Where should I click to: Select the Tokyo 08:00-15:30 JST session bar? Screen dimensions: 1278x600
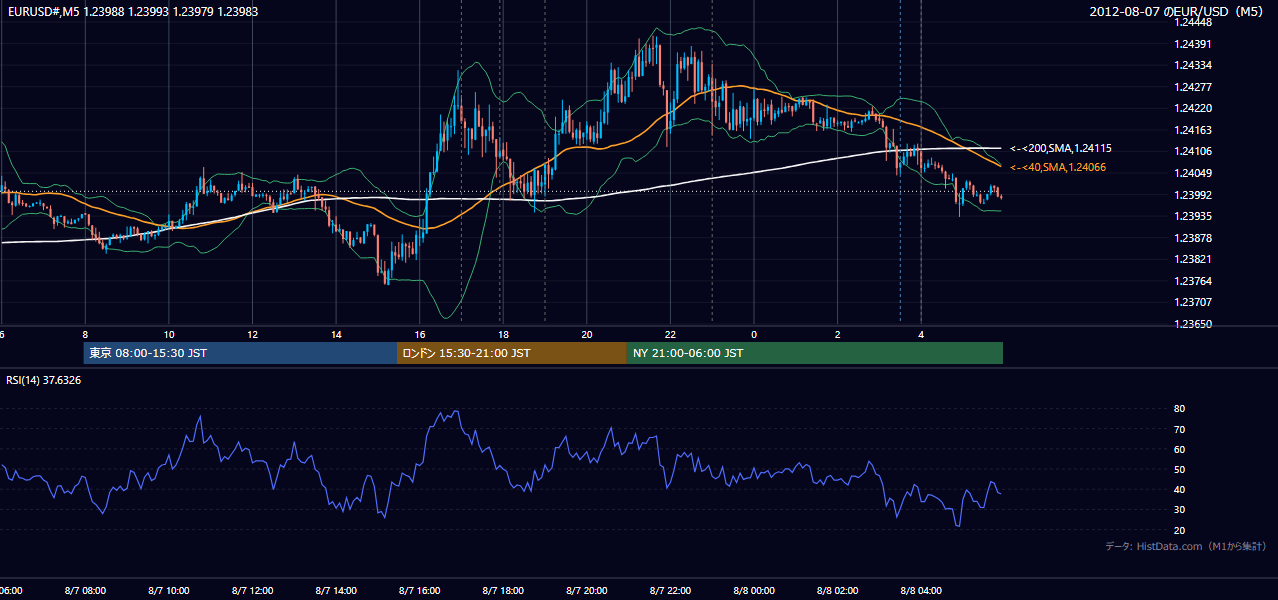[241, 353]
